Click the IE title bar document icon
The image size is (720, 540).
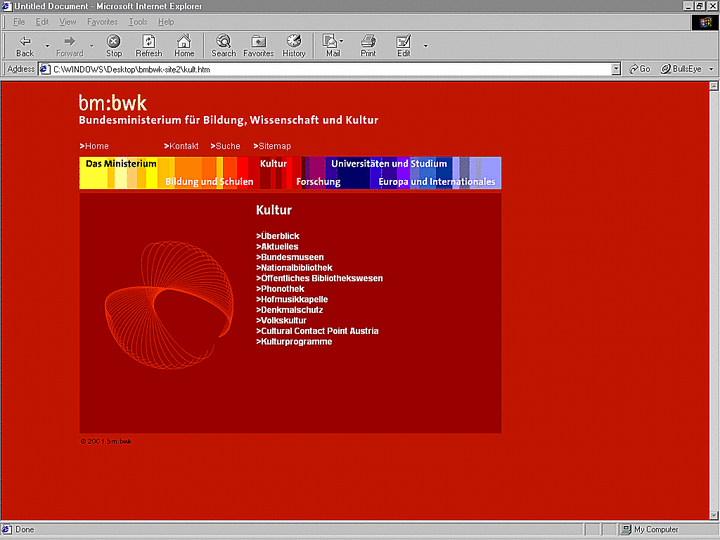pyautogui.click(x=6, y=6)
